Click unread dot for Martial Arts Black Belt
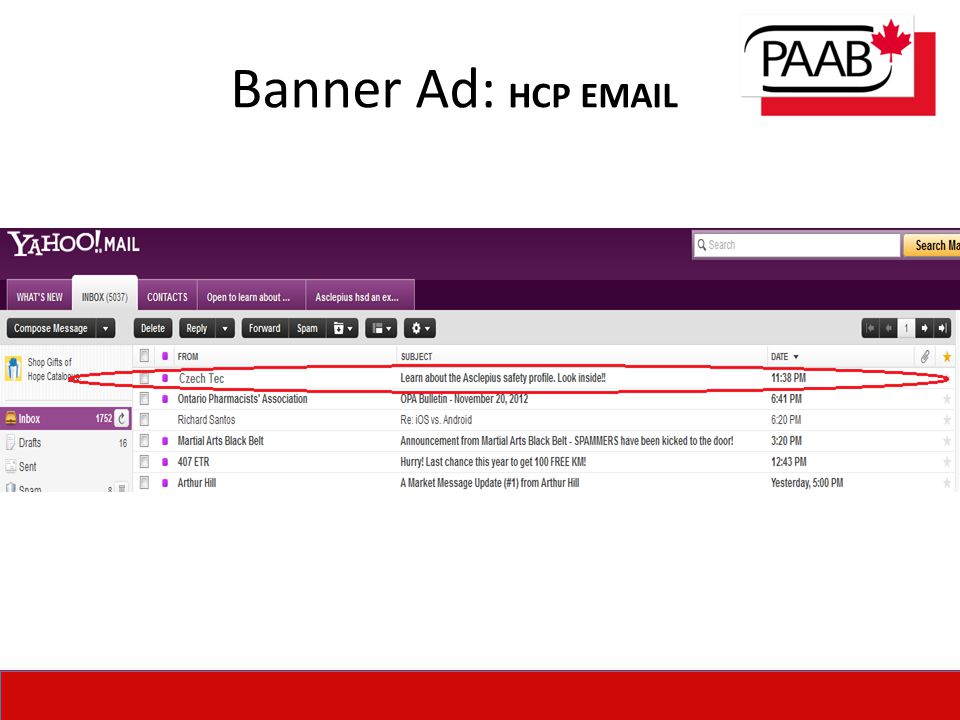Screen dimensions: 960x720 [165, 441]
